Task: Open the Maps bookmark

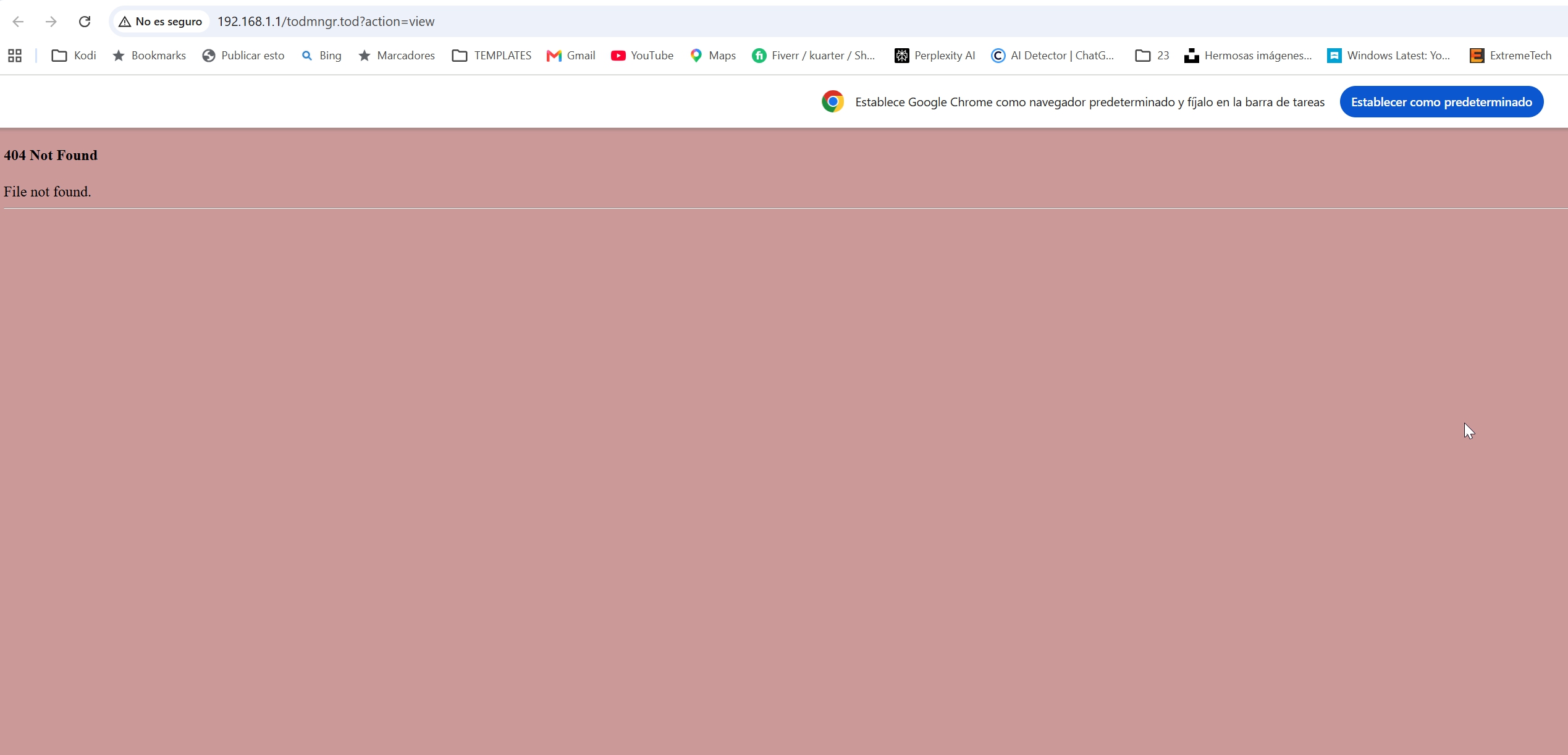Action: 713,56
